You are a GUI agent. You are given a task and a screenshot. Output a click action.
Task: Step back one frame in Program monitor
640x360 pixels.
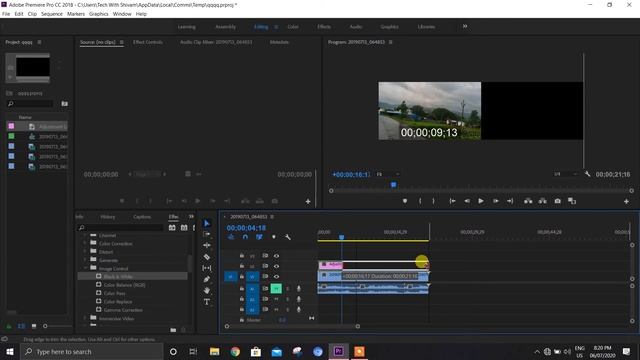coord(467,201)
